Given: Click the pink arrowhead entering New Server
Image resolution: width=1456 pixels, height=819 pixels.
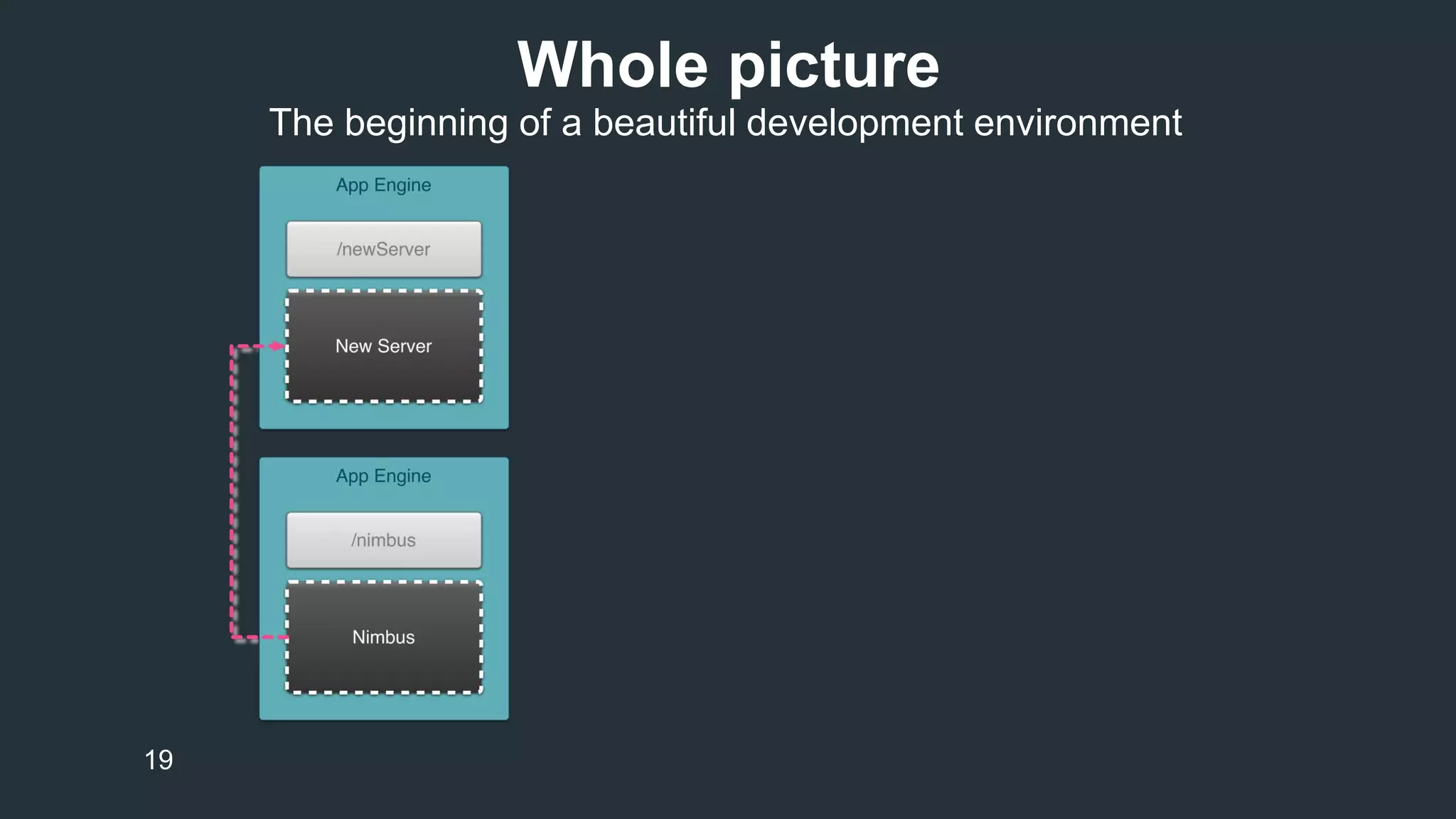Looking at the screenshot, I should tap(277, 347).
